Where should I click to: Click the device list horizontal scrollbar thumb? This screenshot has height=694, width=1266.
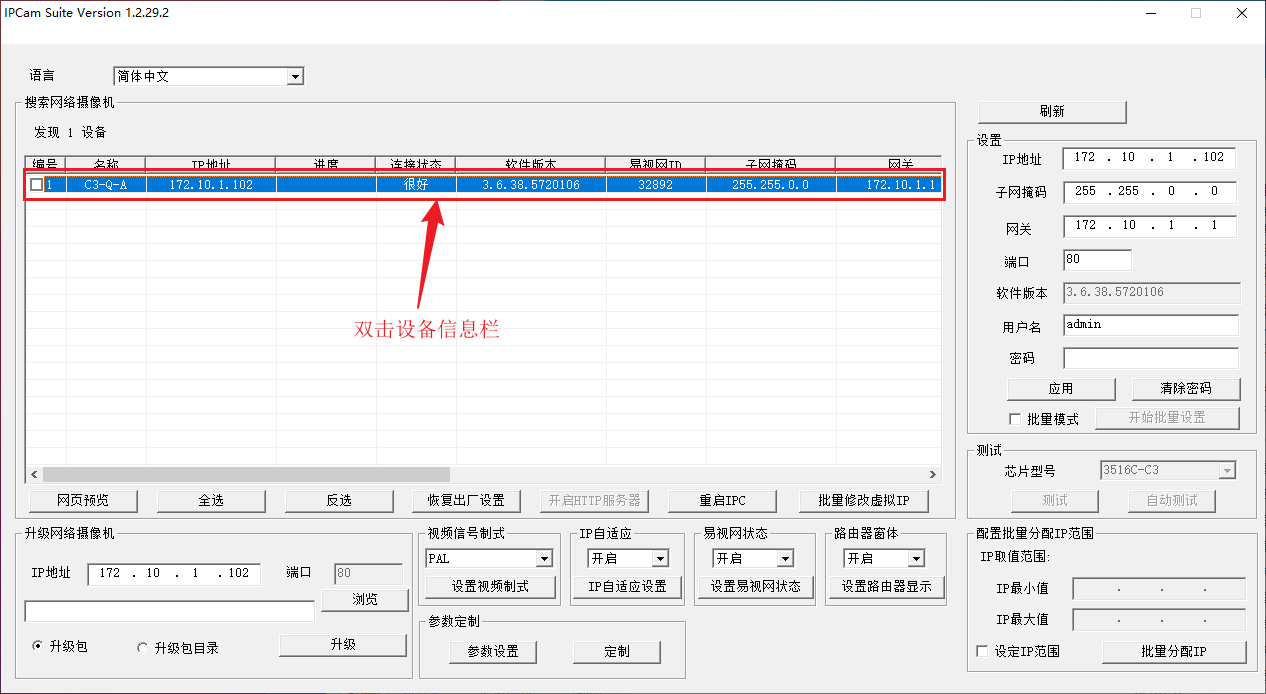pyautogui.click(x=246, y=474)
